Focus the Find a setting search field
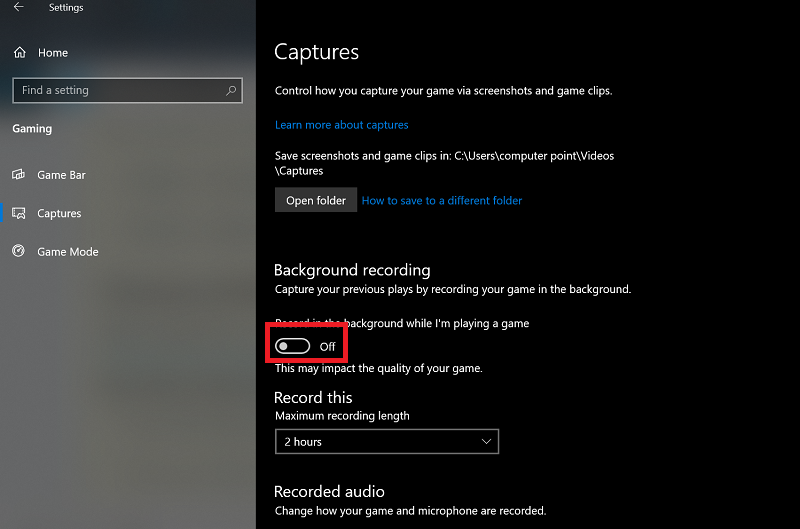This screenshot has width=800, height=529. click(x=128, y=90)
